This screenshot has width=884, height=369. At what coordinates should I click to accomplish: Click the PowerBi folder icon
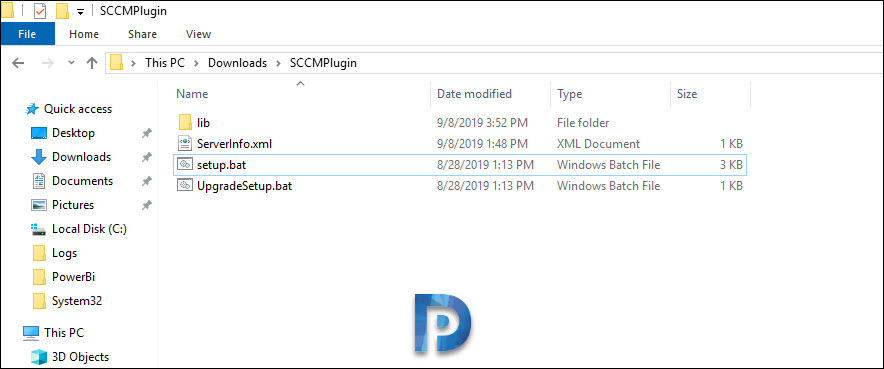[x=39, y=277]
